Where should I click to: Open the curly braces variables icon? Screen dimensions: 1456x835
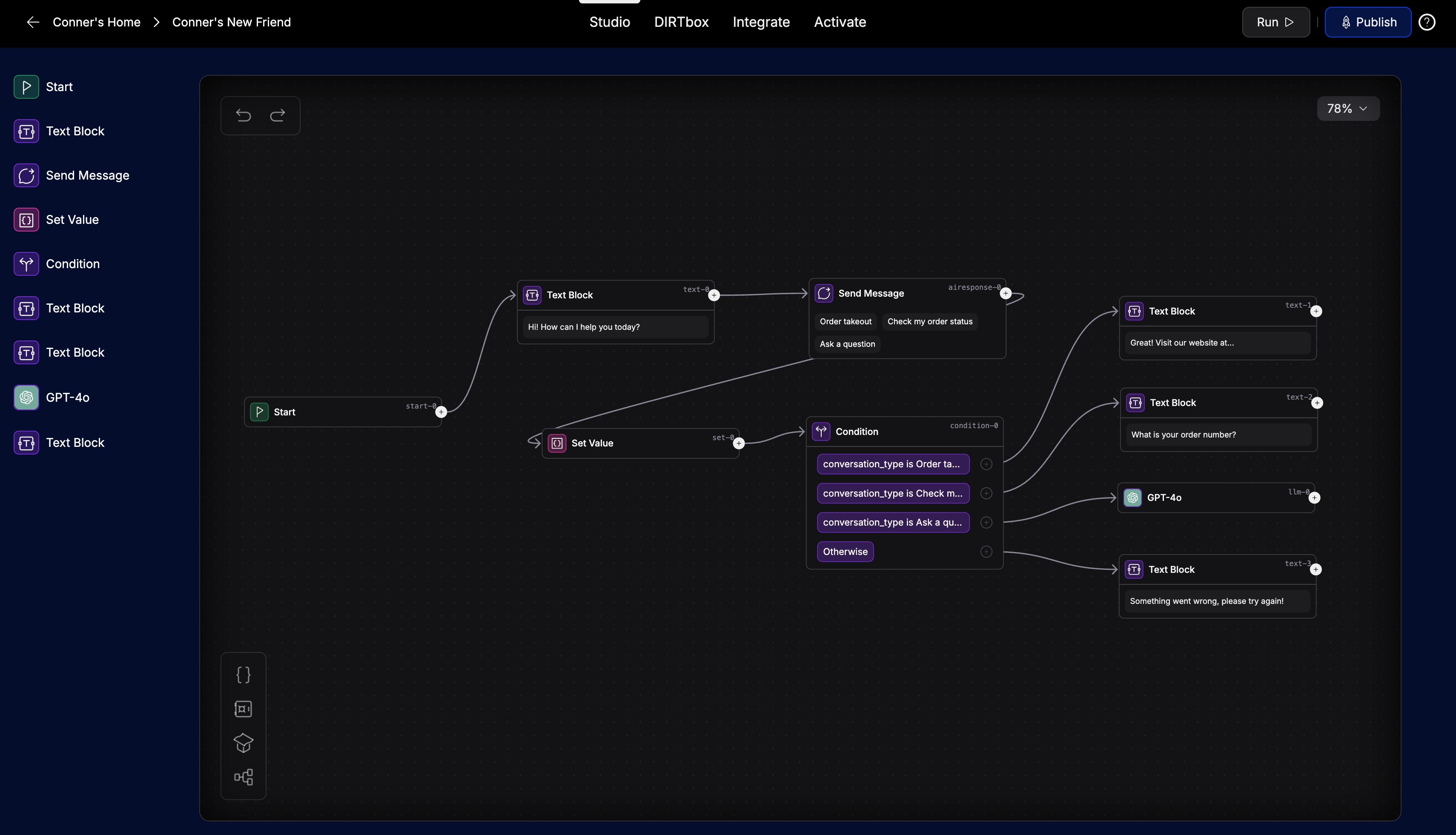click(243, 675)
